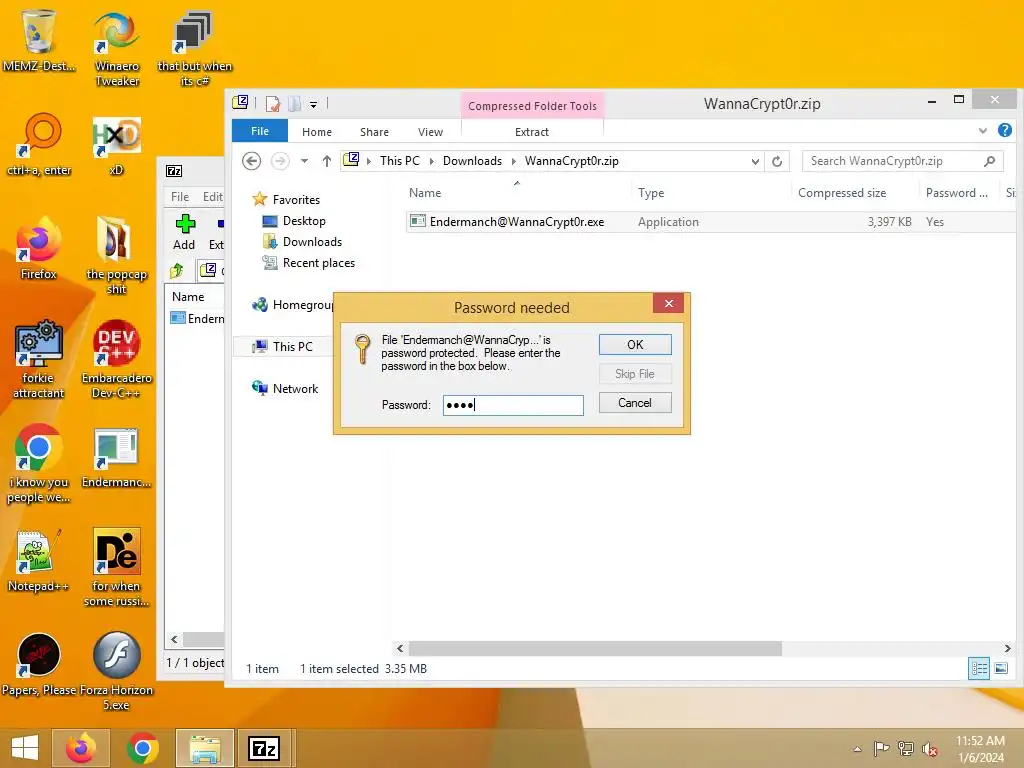Sort by Type column header
Viewport: 1024px width, 768px height.
click(651, 193)
